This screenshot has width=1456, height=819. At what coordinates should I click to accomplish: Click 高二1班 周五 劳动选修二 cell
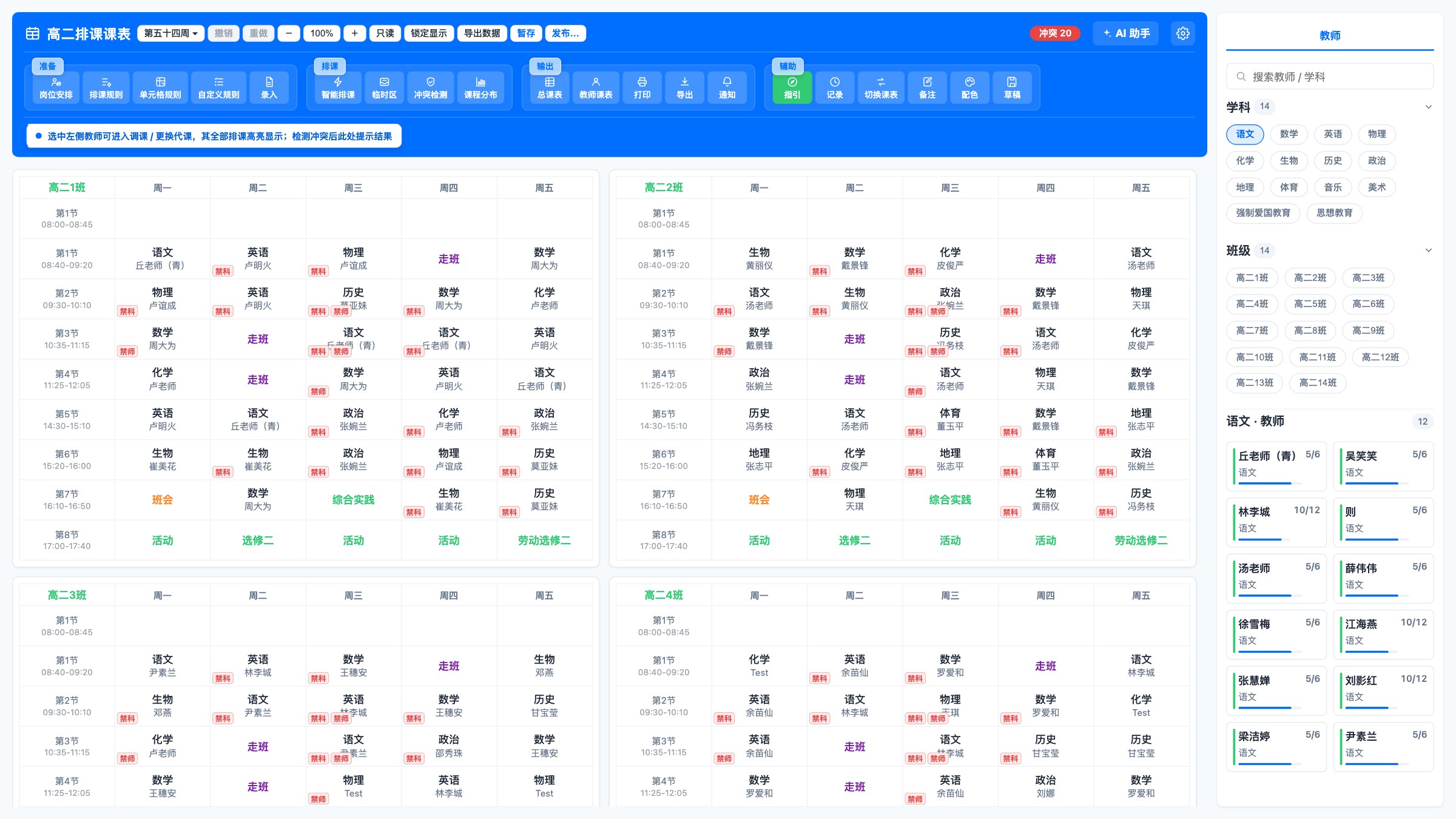pos(544,541)
